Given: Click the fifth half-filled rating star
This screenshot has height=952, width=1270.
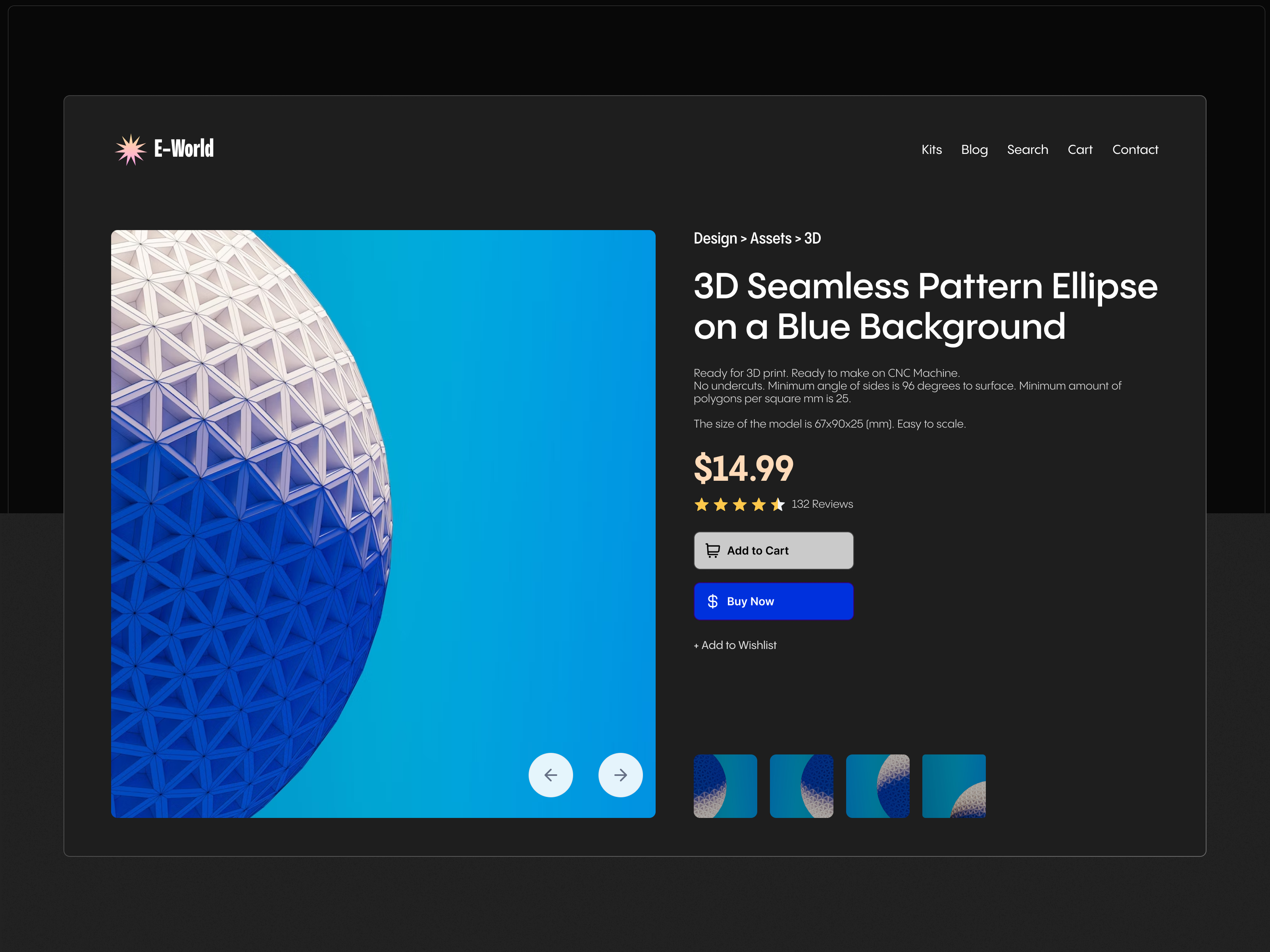Looking at the screenshot, I should 778,505.
